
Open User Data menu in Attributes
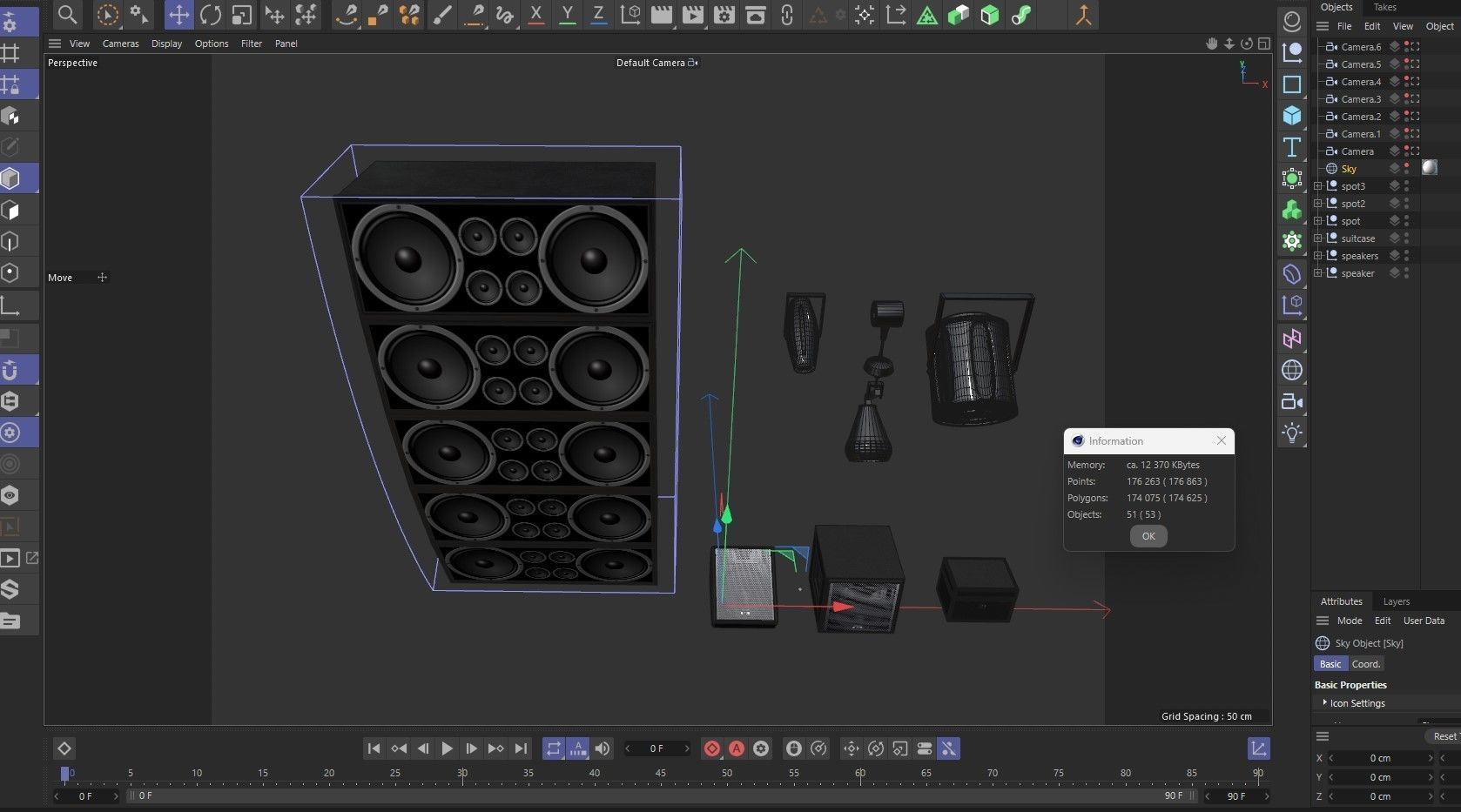tap(1424, 621)
